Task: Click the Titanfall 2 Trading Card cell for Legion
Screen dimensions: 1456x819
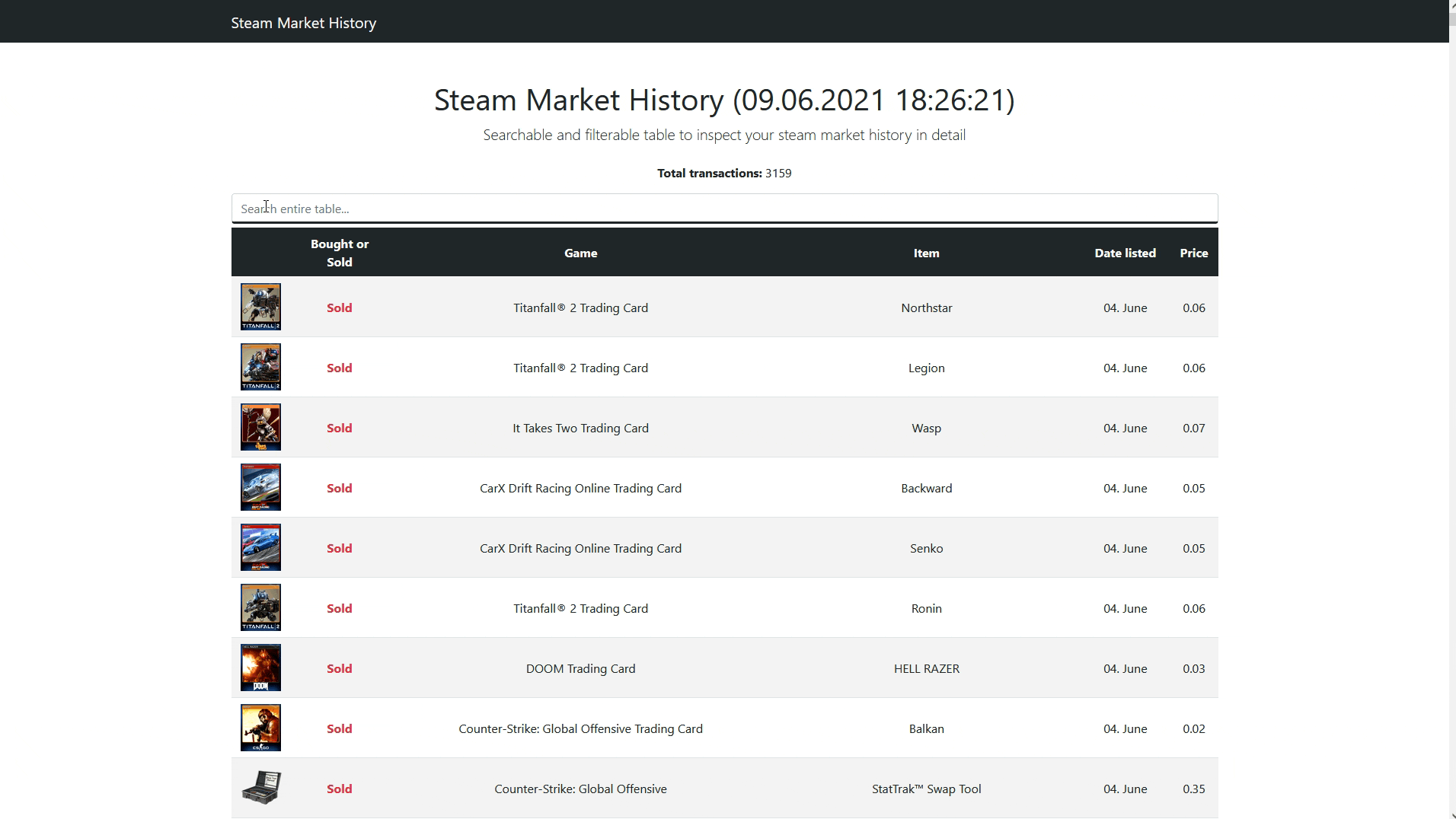Action: (580, 368)
